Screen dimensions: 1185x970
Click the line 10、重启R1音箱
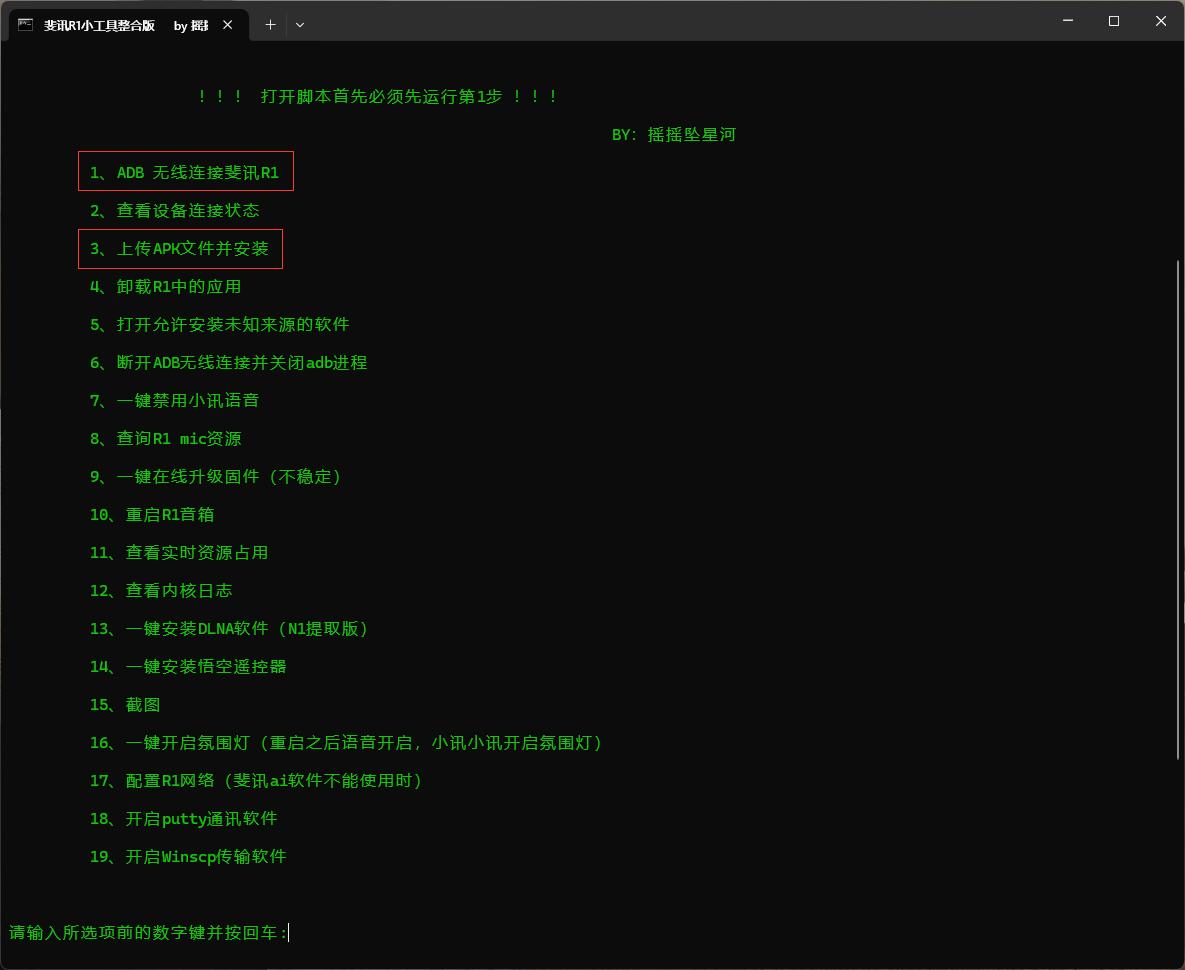coord(152,514)
